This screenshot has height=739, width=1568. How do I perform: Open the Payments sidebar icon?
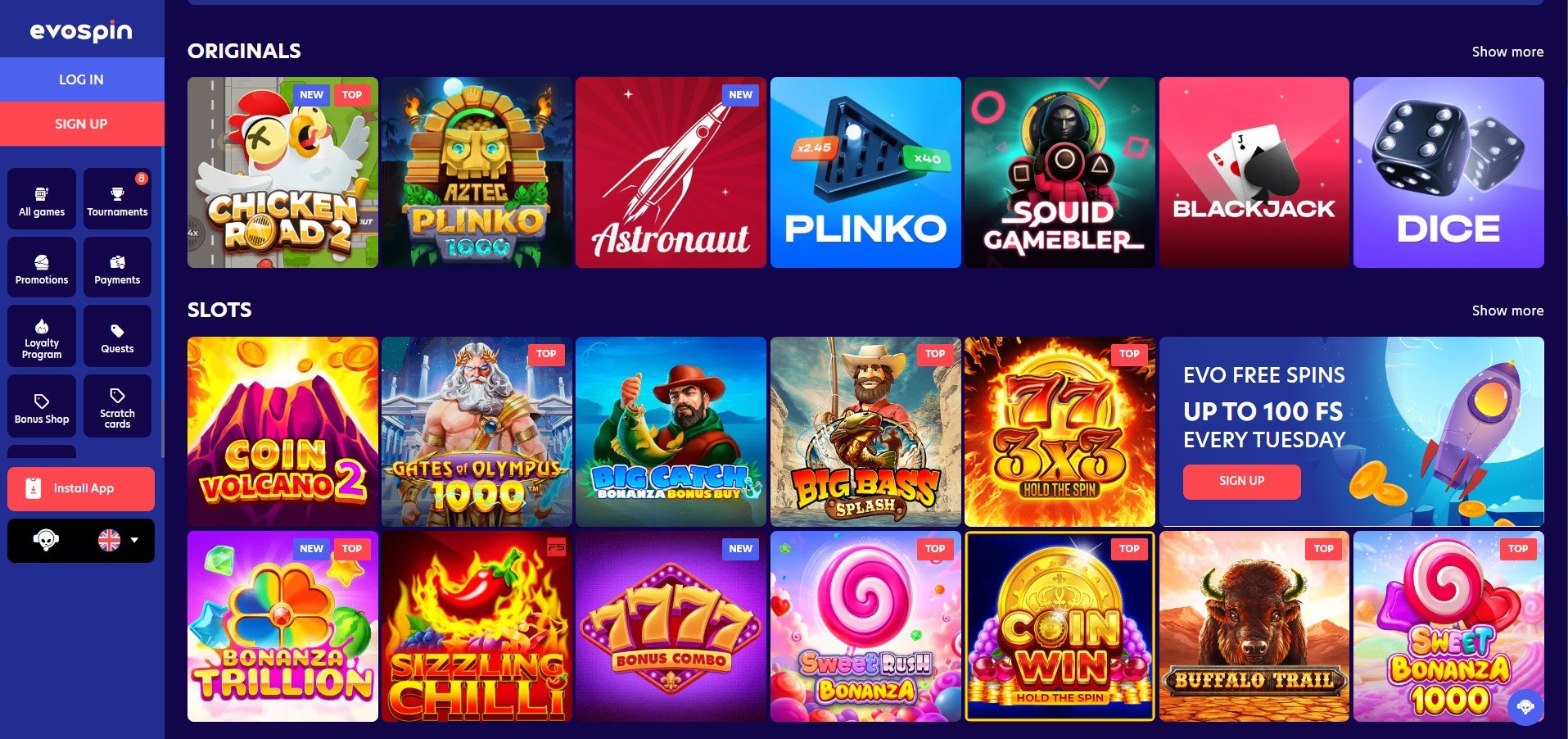click(x=118, y=262)
